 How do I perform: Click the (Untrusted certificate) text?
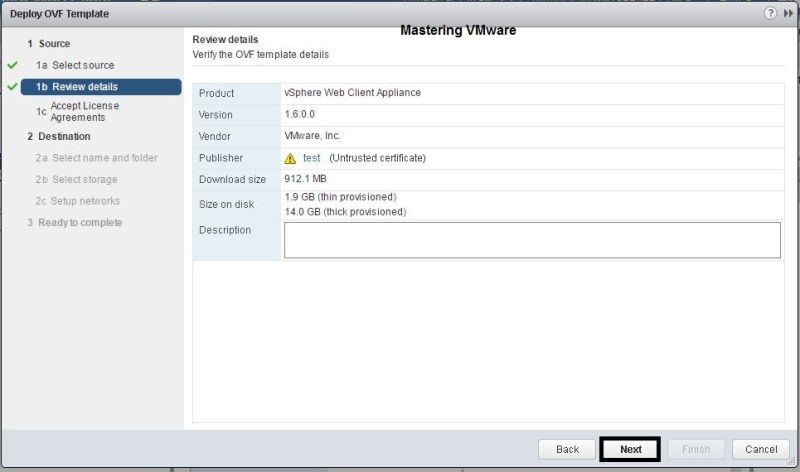pos(378,158)
